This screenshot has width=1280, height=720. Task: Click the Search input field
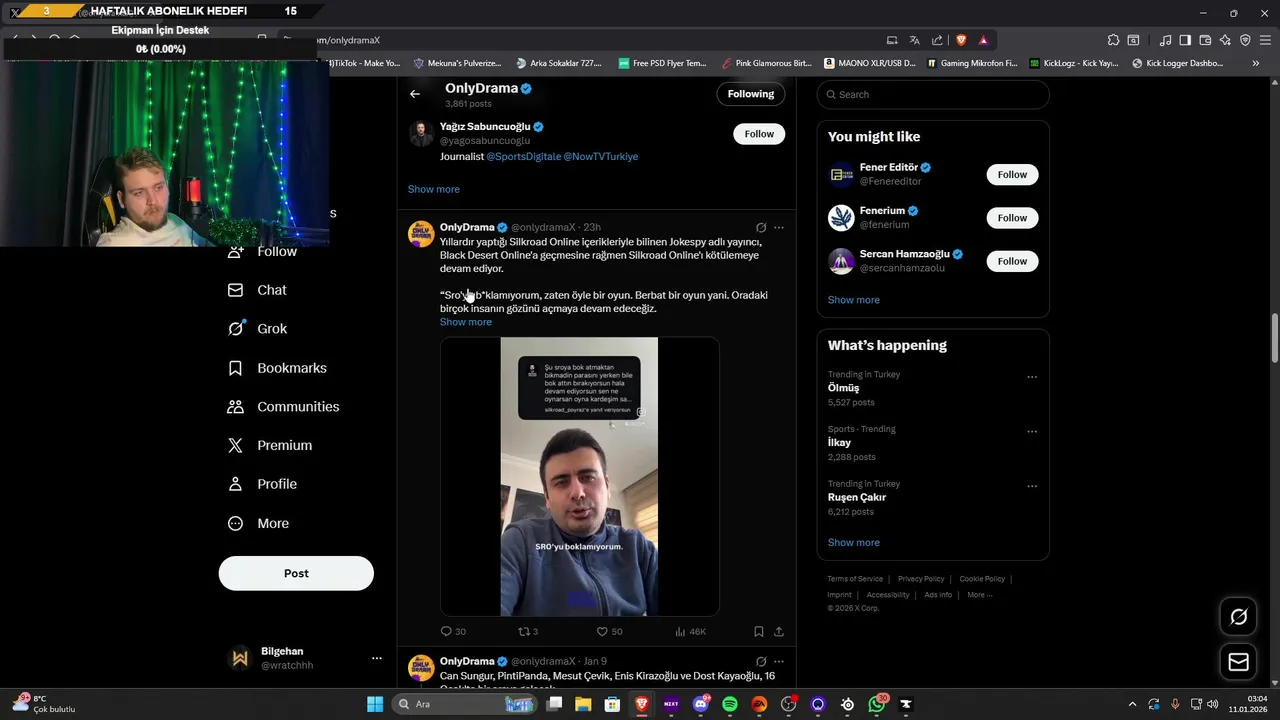point(933,94)
